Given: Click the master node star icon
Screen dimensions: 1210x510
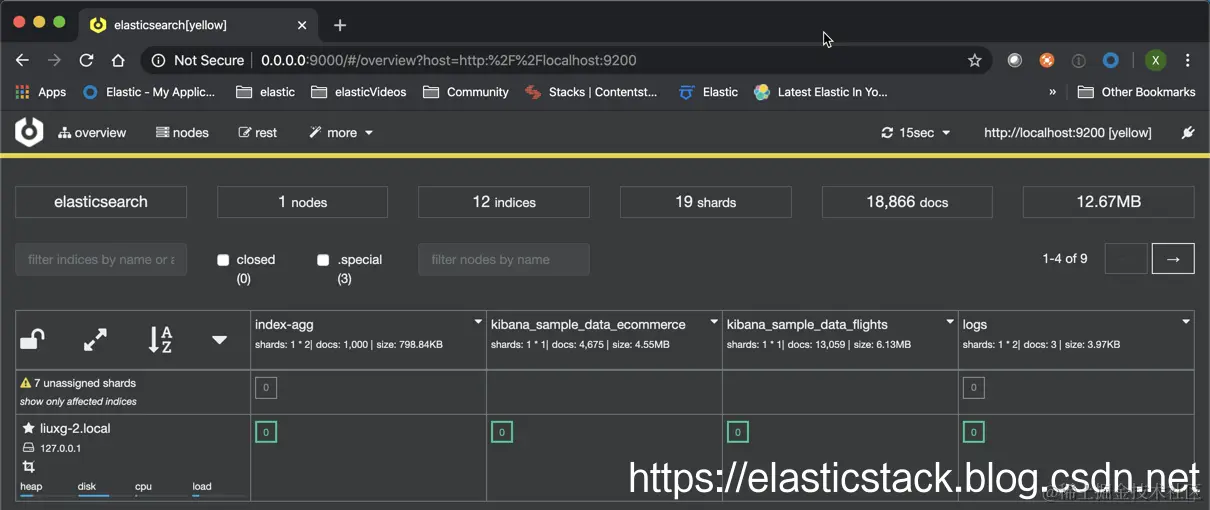Looking at the screenshot, I should tap(28, 428).
